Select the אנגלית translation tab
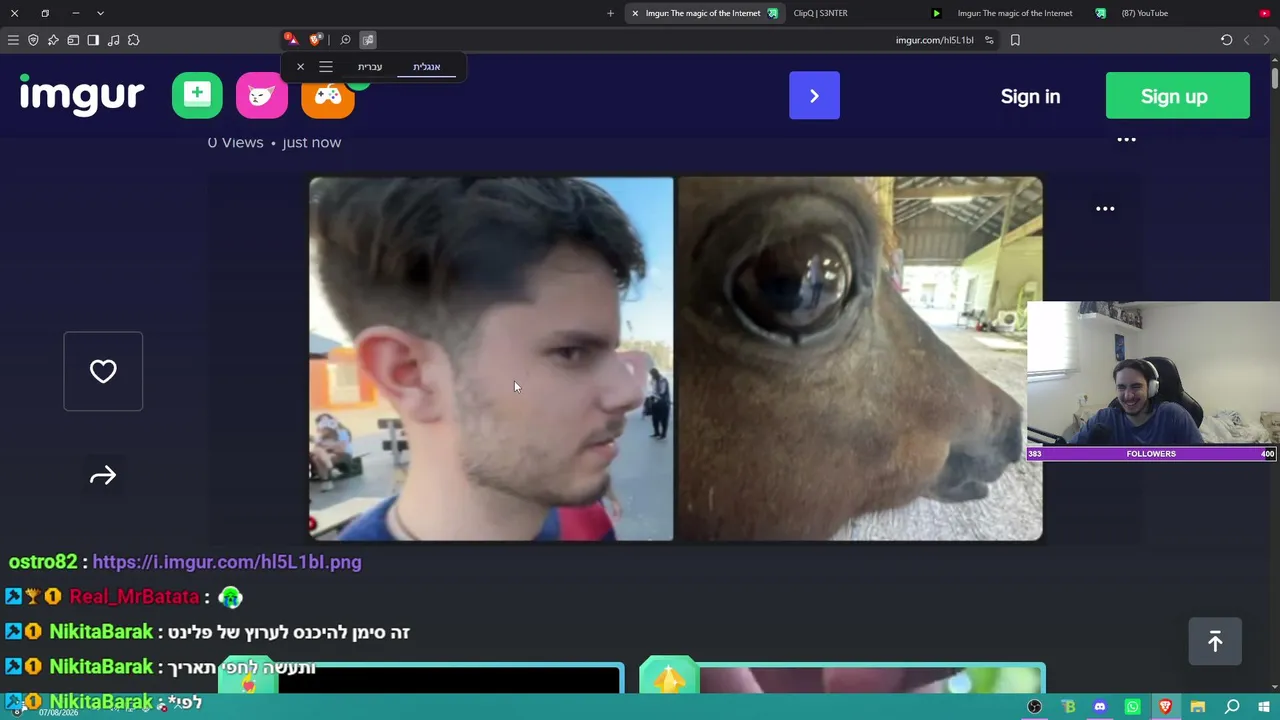Image resolution: width=1280 pixels, height=720 pixels. pyautogui.click(x=427, y=67)
